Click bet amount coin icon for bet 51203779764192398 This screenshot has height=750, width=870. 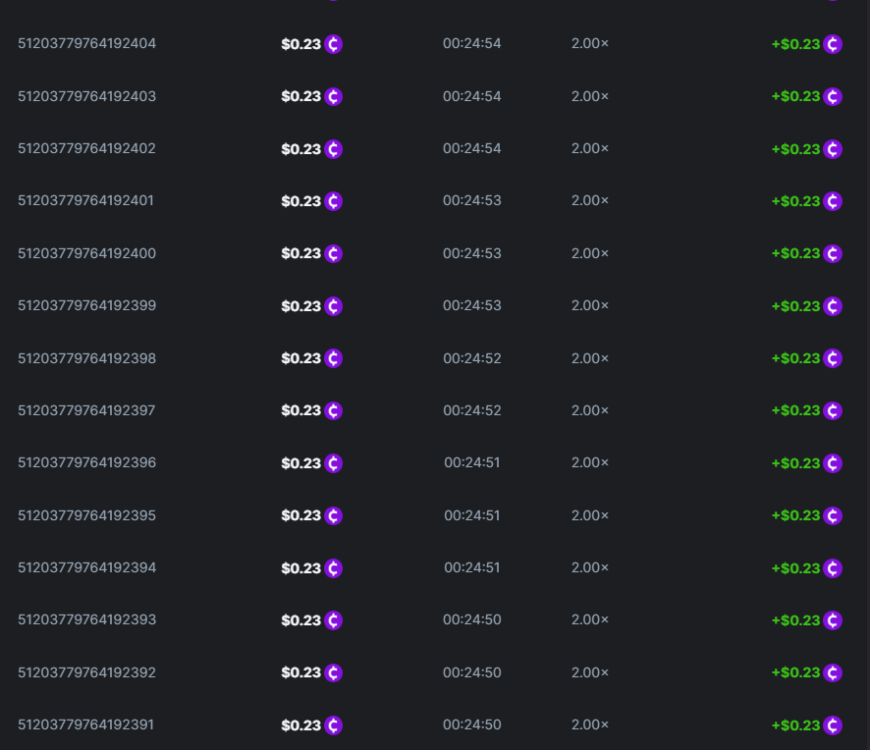pos(333,358)
